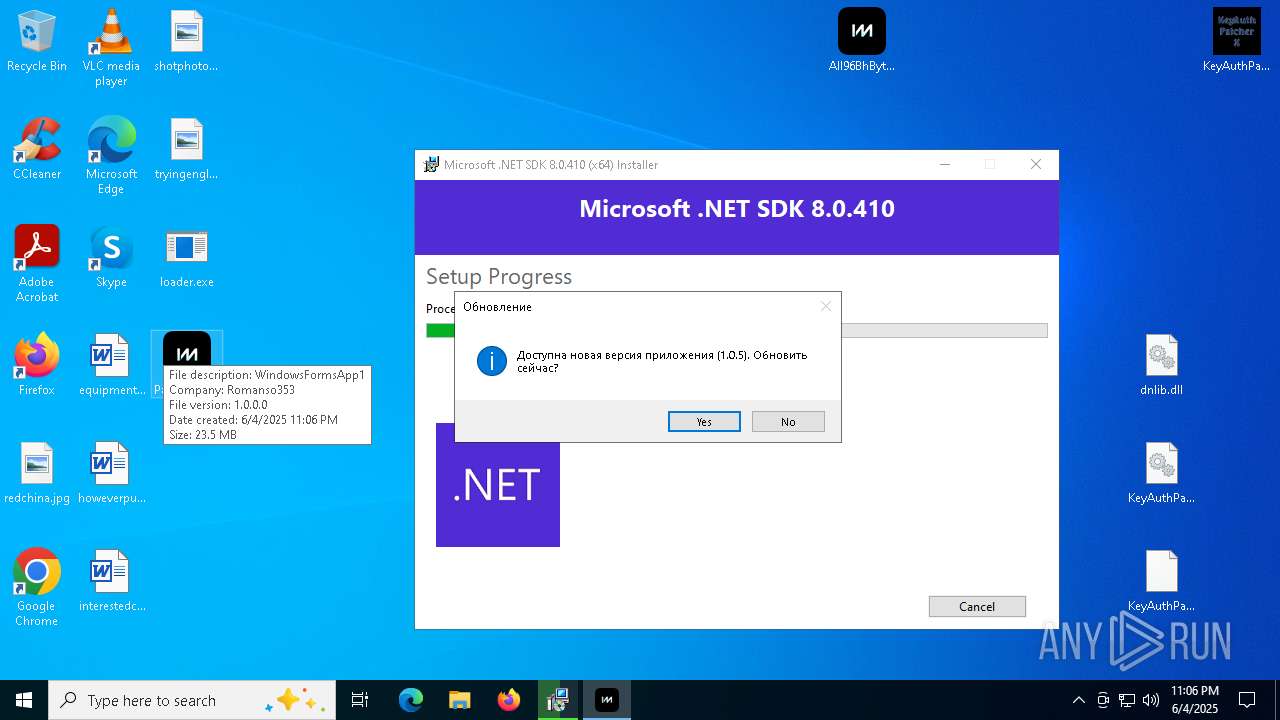Select the All96BhByt application icon
The image size is (1280, 720).
pyautogui.click(x=861, y=42)
